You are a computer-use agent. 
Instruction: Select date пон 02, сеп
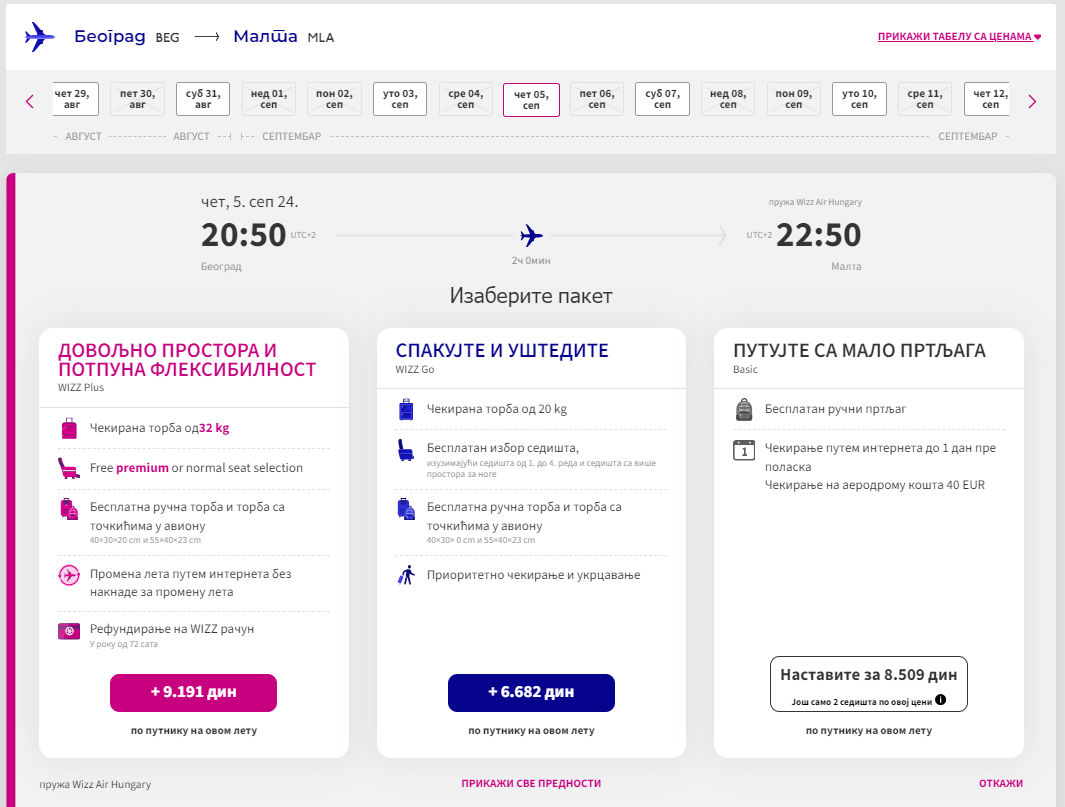pyautogui.click(x=334, y=99)
